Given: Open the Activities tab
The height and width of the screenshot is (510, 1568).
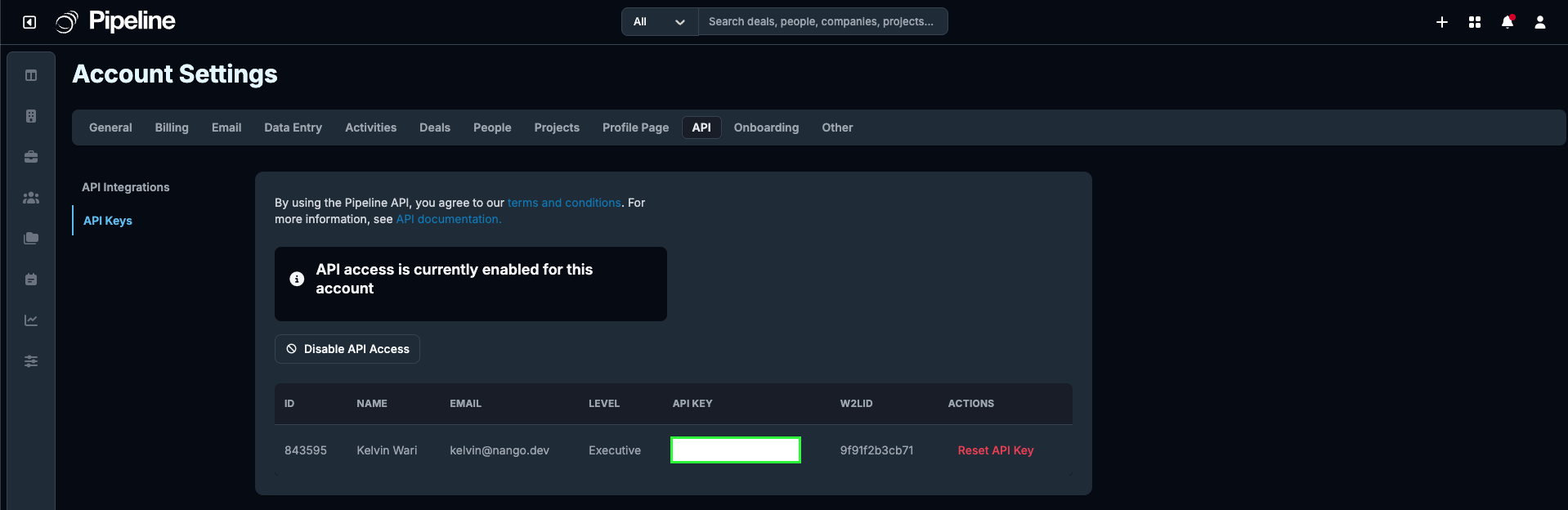Looking at the screenshot, I should pyautogui.click(x=370, y=127).
